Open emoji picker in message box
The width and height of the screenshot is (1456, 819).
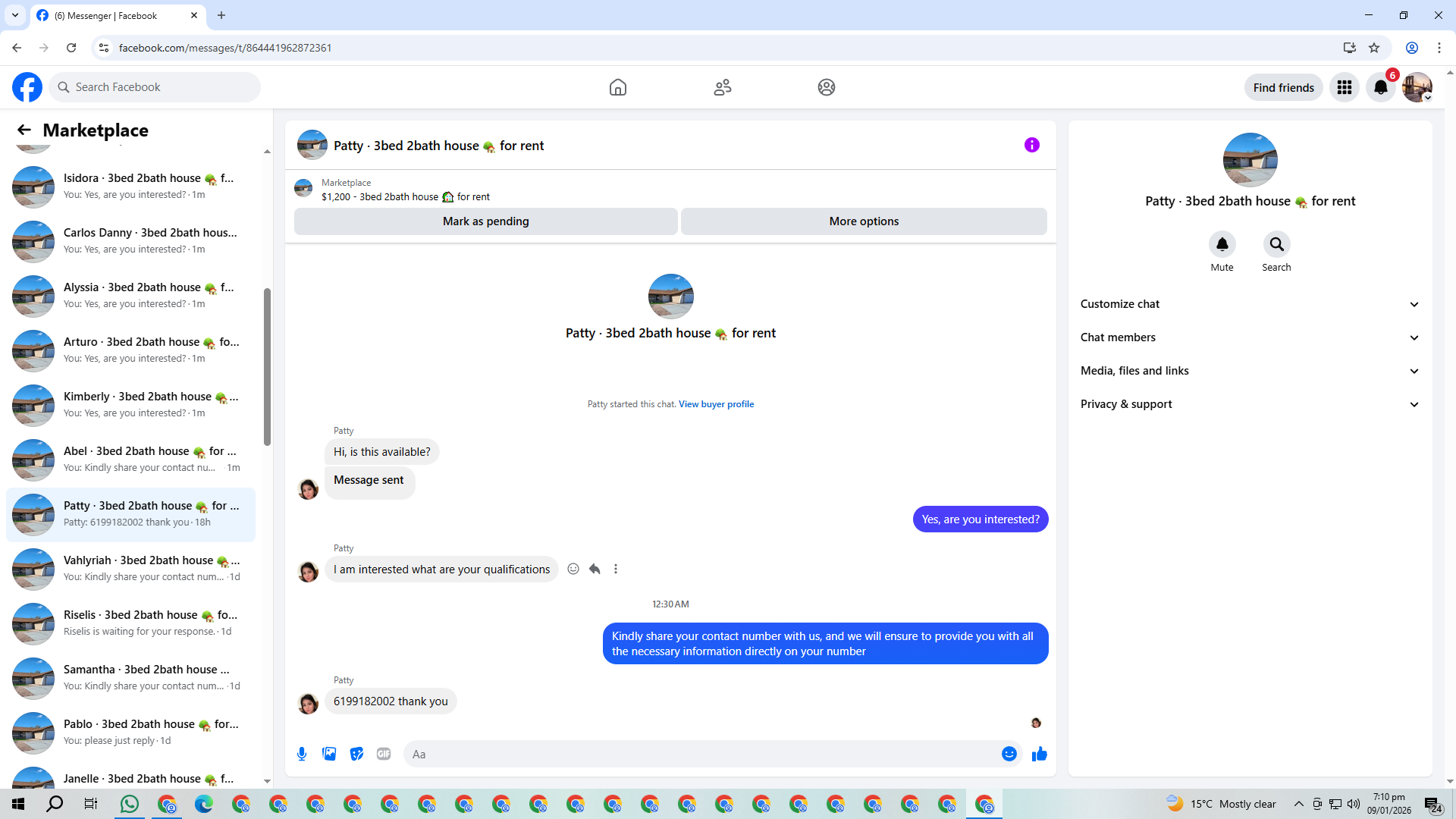(x=1009, y=754)
